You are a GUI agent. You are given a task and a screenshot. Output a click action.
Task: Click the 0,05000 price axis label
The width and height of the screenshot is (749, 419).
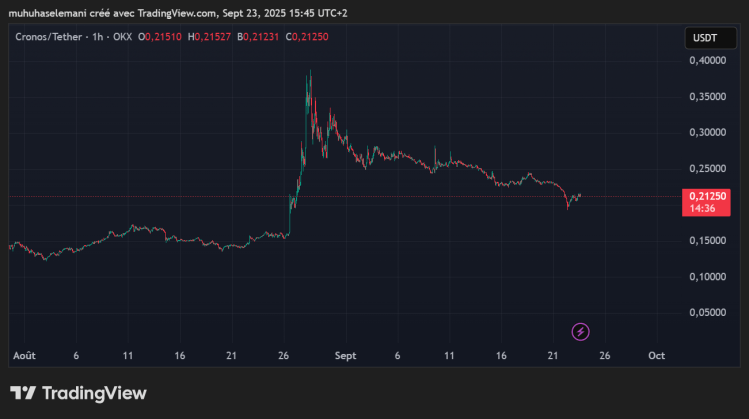tap(706, 313)
